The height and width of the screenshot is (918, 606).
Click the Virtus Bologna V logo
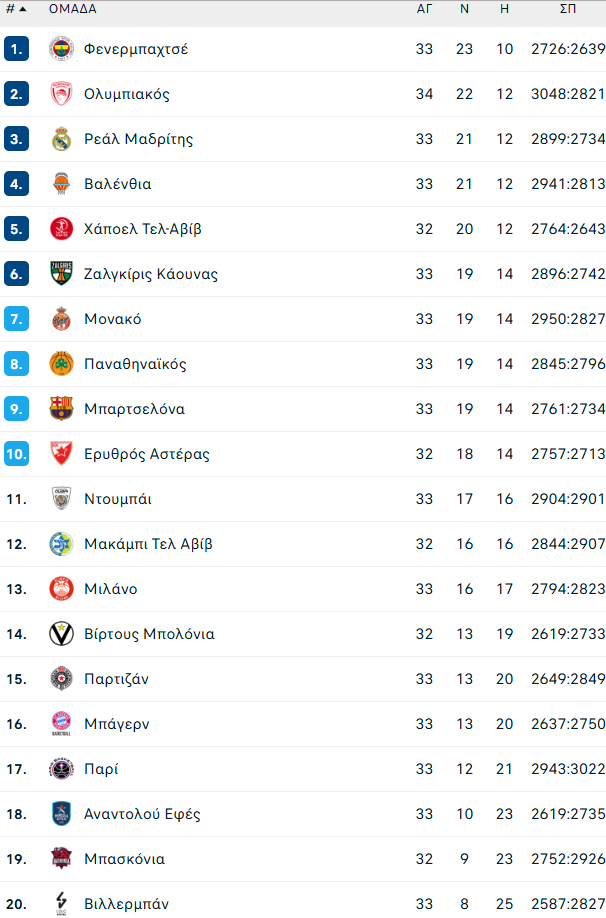[x=61, y=634]
